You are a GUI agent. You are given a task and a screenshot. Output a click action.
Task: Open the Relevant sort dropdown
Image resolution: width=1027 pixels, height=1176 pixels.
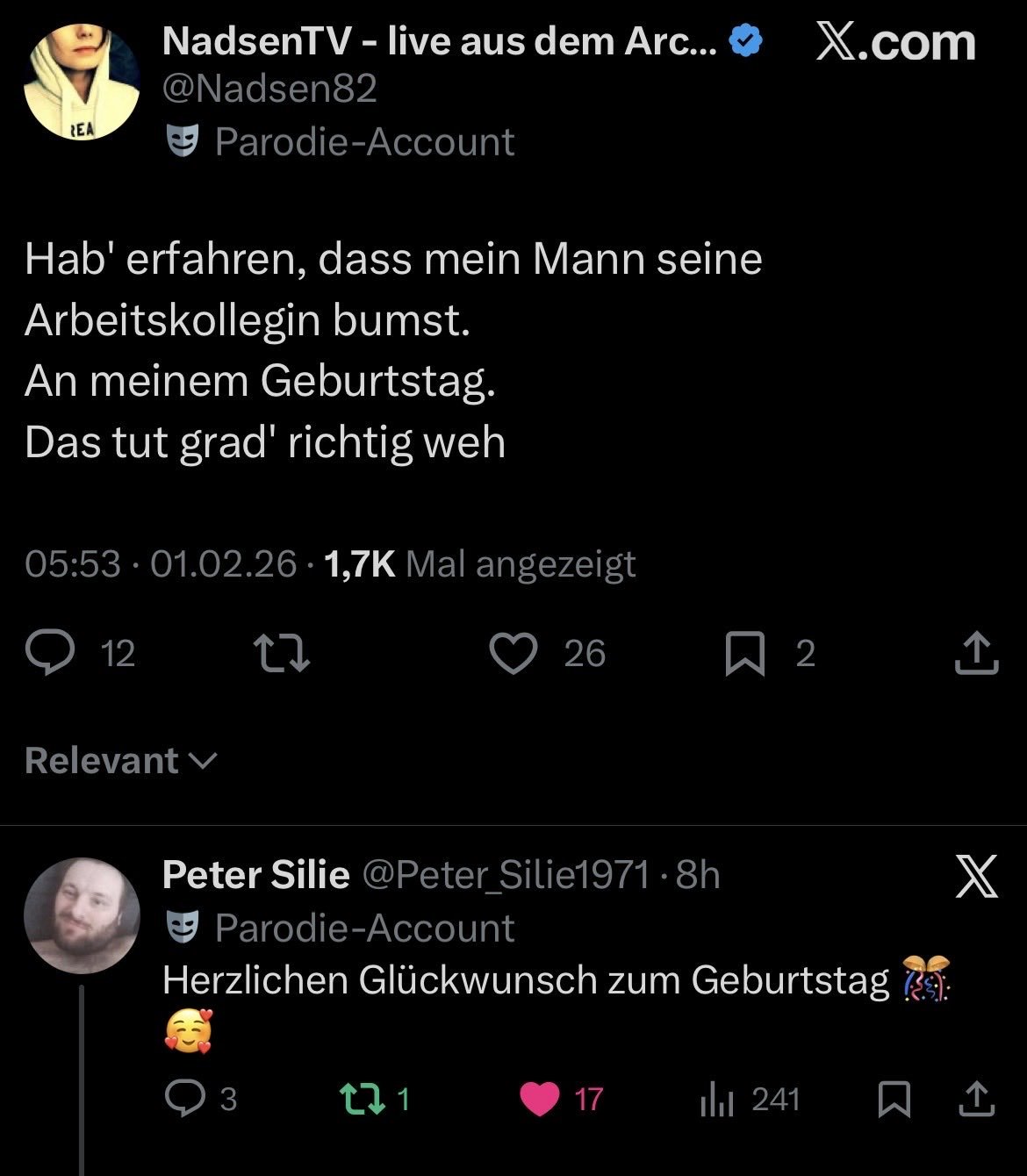pyautogui.click(x=120, y=760)
